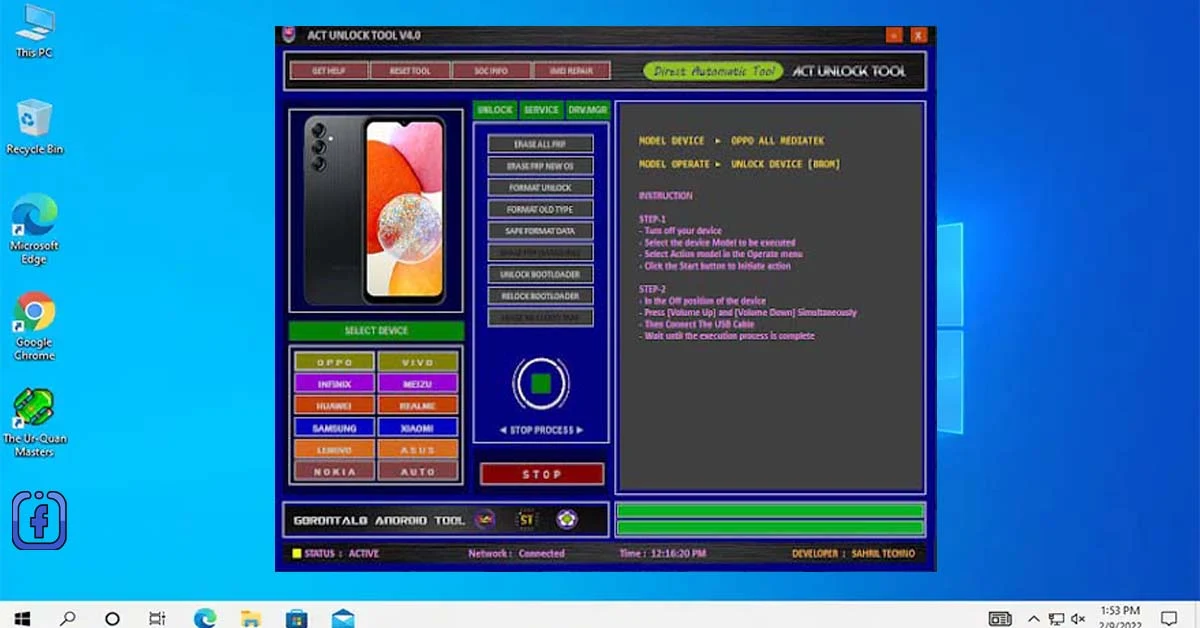Open Task View on the taskbar
1200x628 pixels.
(157, 618)
